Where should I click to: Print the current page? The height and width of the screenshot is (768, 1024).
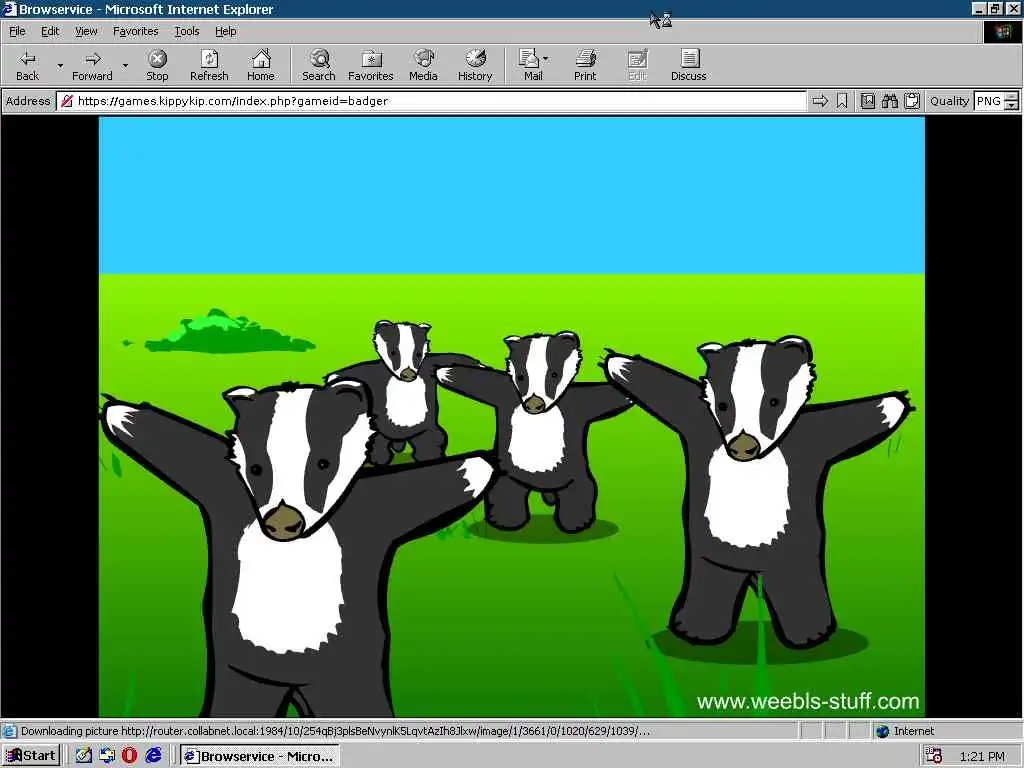585,65
